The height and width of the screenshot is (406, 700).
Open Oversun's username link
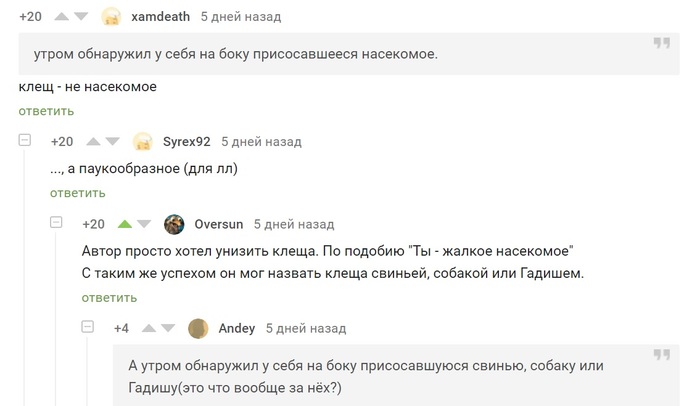[218, 224]
